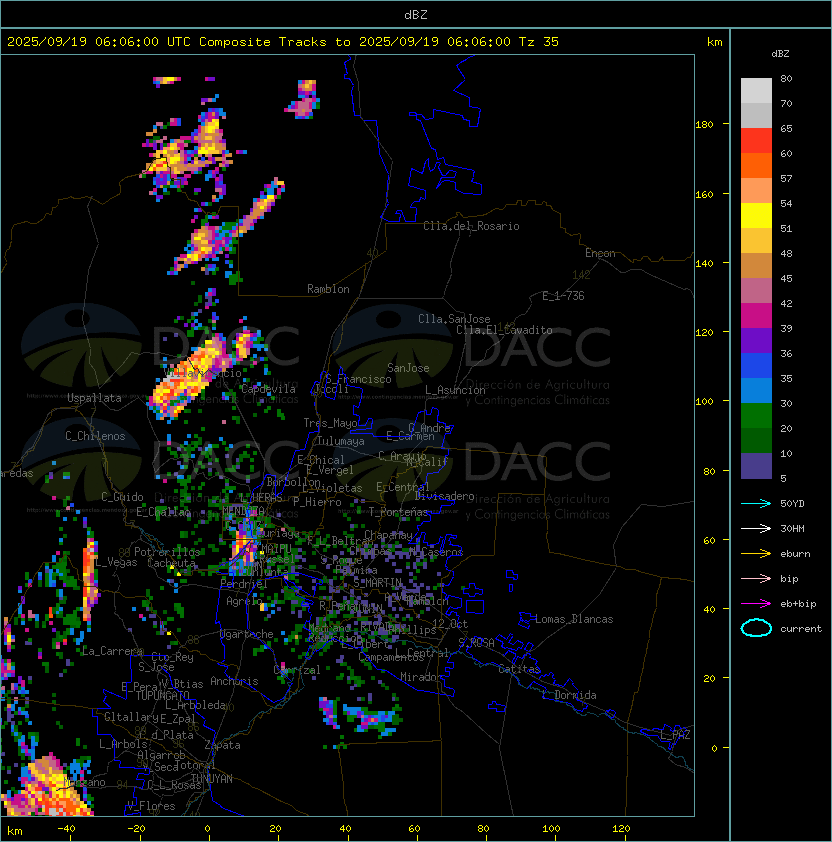The width and height of the screenshot is (832, 842).
Task: Click the 'TUNUYAN' map label
Action: click(212, 779)
